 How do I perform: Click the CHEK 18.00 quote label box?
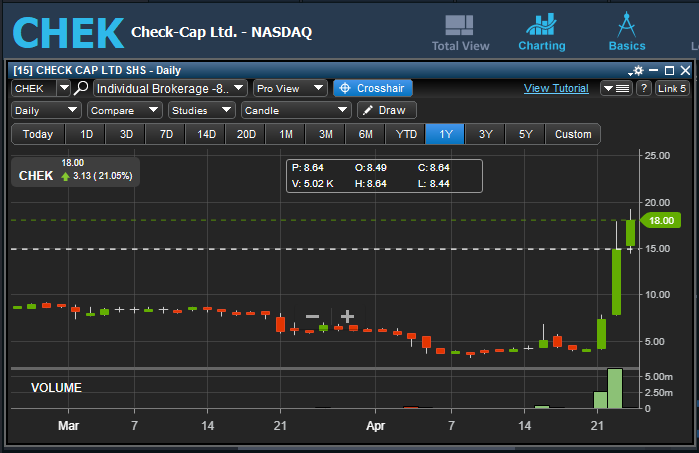click(75, 172)
